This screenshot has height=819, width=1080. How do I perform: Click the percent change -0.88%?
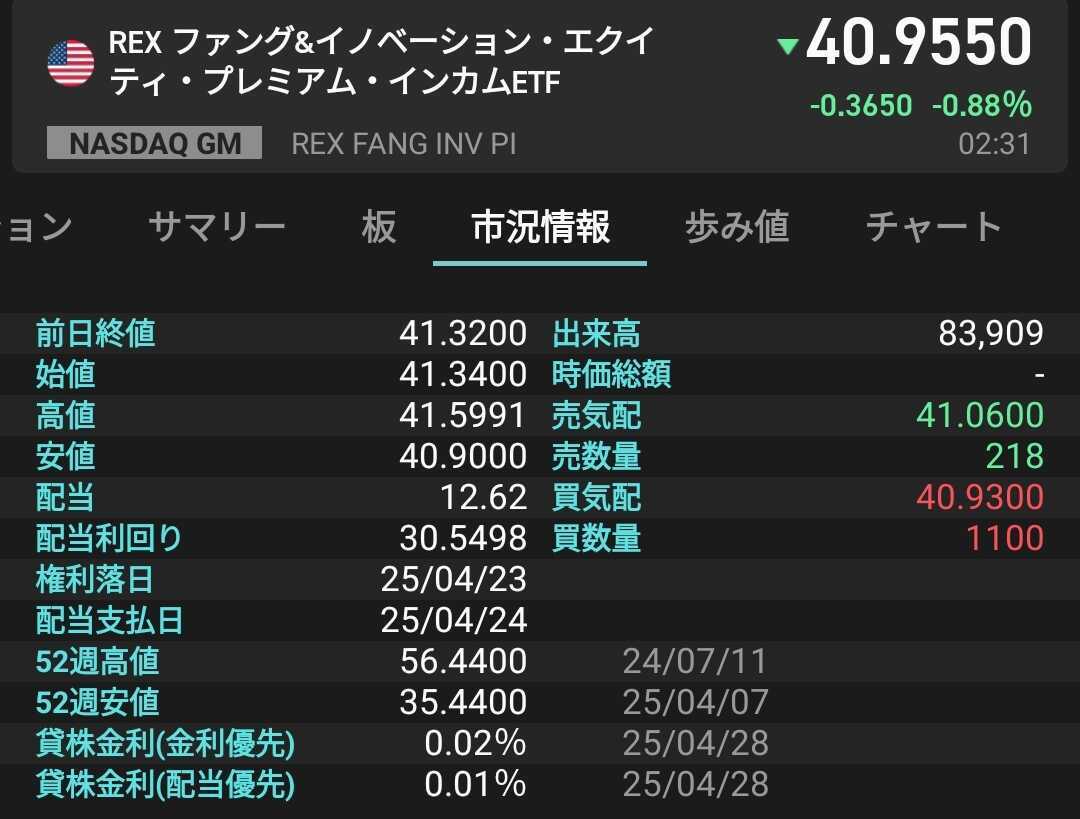[x=982, y=105]
